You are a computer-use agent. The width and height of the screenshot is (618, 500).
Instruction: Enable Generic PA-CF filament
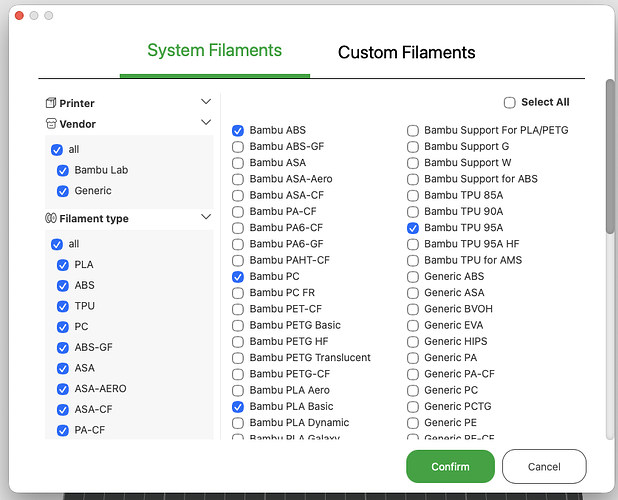pos(413,374)
